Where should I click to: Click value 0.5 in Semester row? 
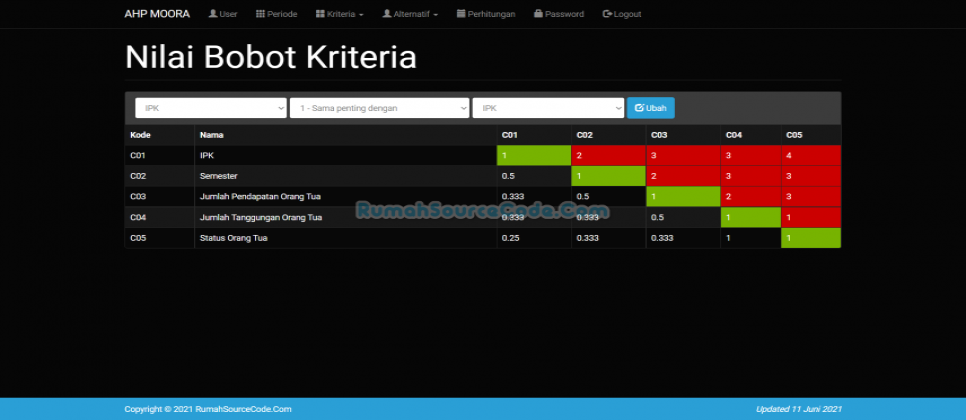pos(534,176)
